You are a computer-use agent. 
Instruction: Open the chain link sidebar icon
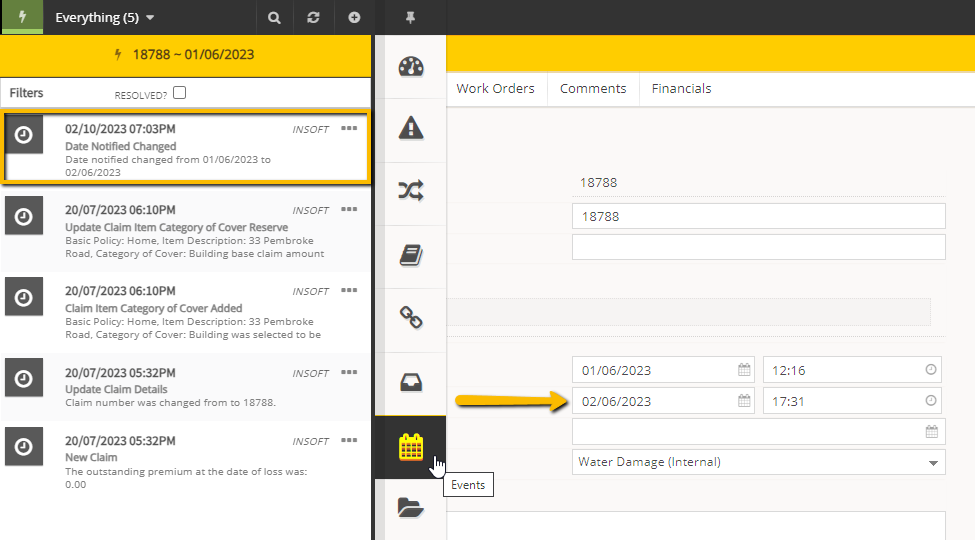[x=411, y=318]
